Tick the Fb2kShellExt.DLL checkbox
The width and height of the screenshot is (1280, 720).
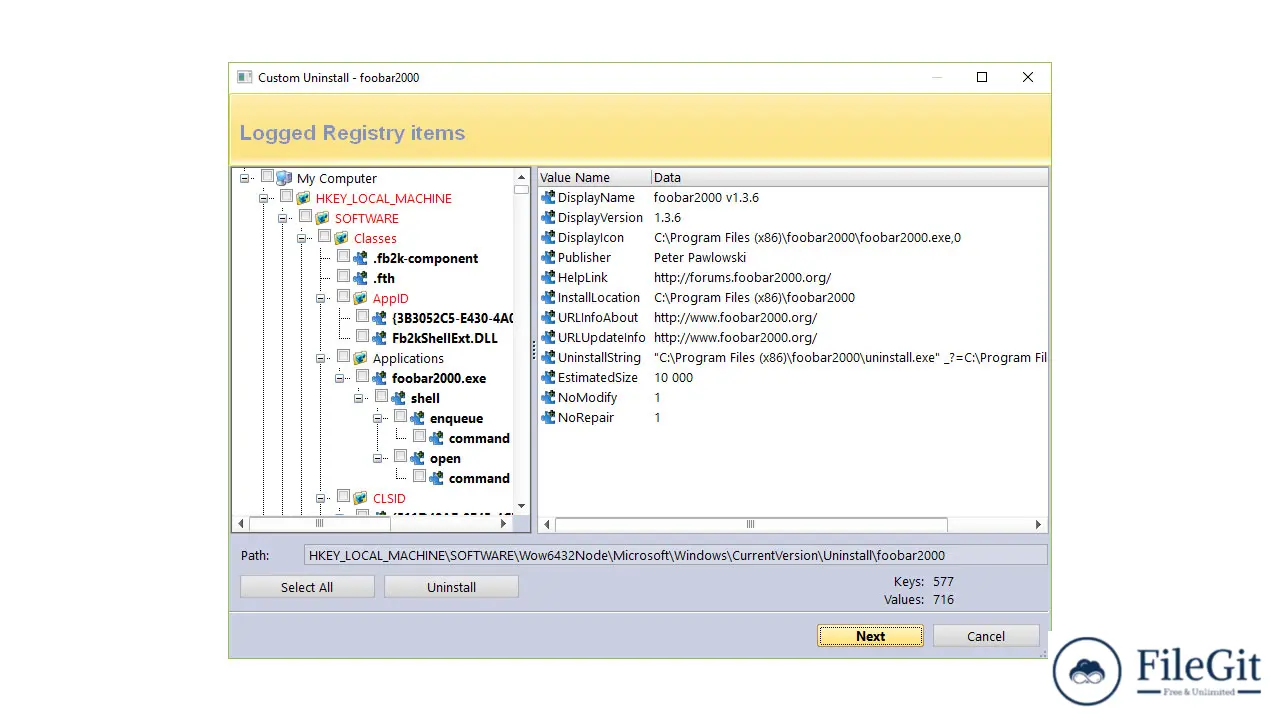pos(362,336)
